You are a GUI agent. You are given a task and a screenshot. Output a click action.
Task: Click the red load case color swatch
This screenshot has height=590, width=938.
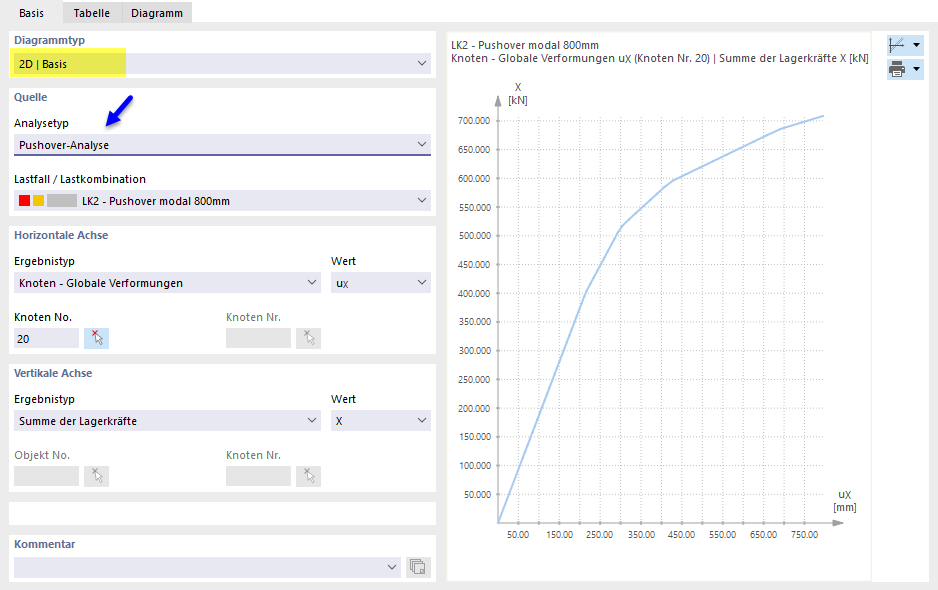tap(25, 200)
